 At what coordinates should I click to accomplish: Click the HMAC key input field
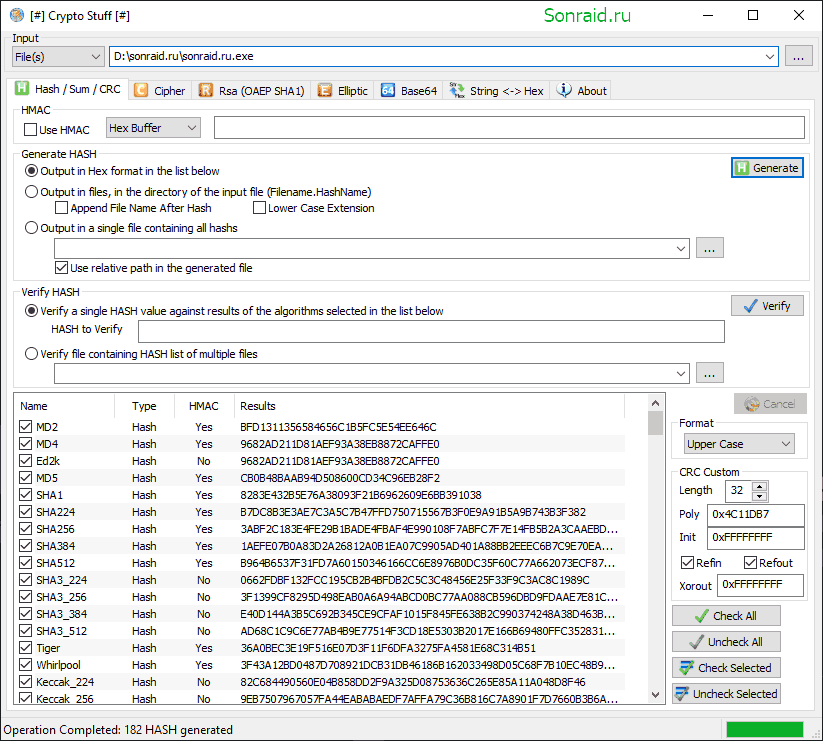tap(509, 128)
